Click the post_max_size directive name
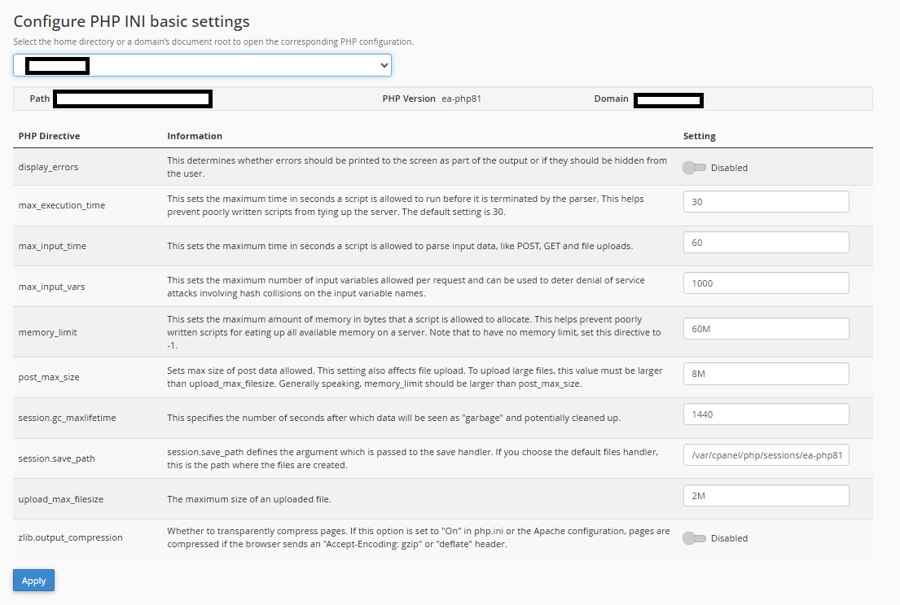The image size is (900, 605). pyautogui.click(x=49, y=377)
